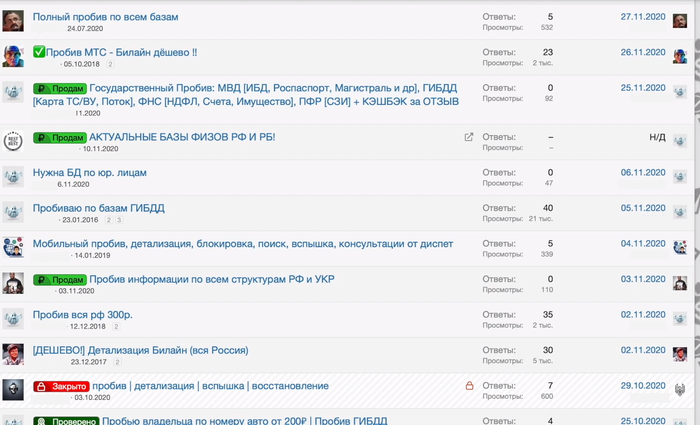This screenshot has width=700, height=425.
Task: Click last poster avatar next to 27.11.2020
Action: 680,21
